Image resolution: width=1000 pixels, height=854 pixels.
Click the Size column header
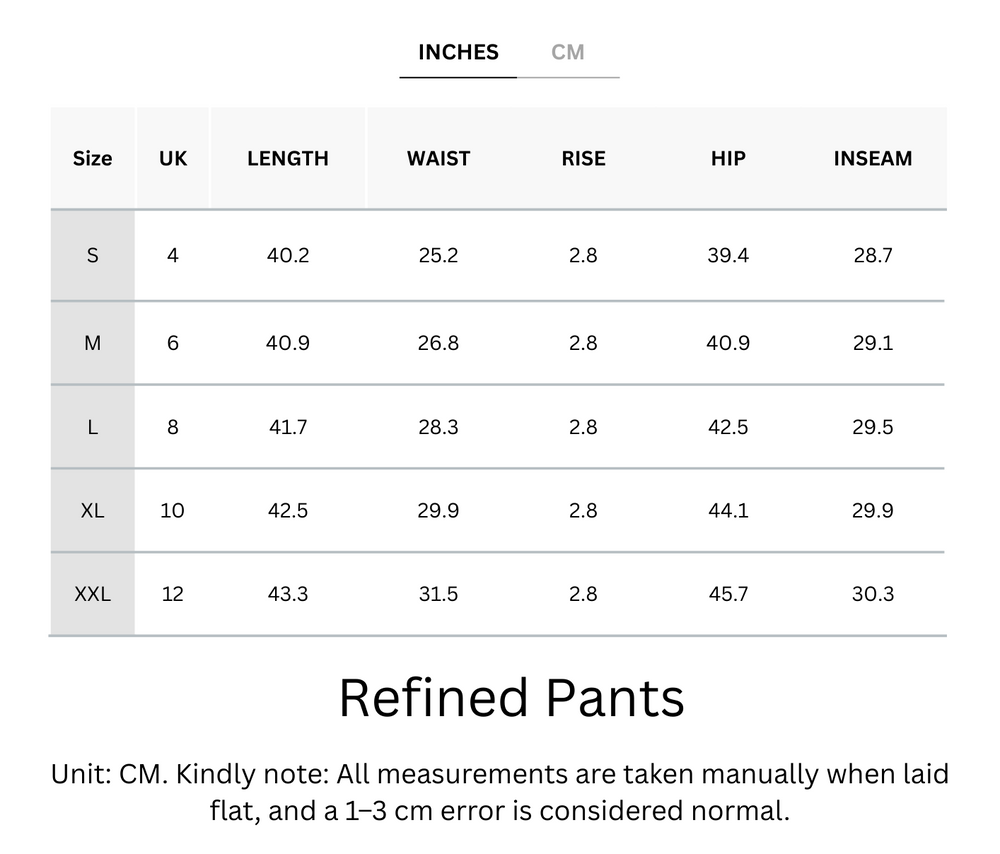pos(92,158)
